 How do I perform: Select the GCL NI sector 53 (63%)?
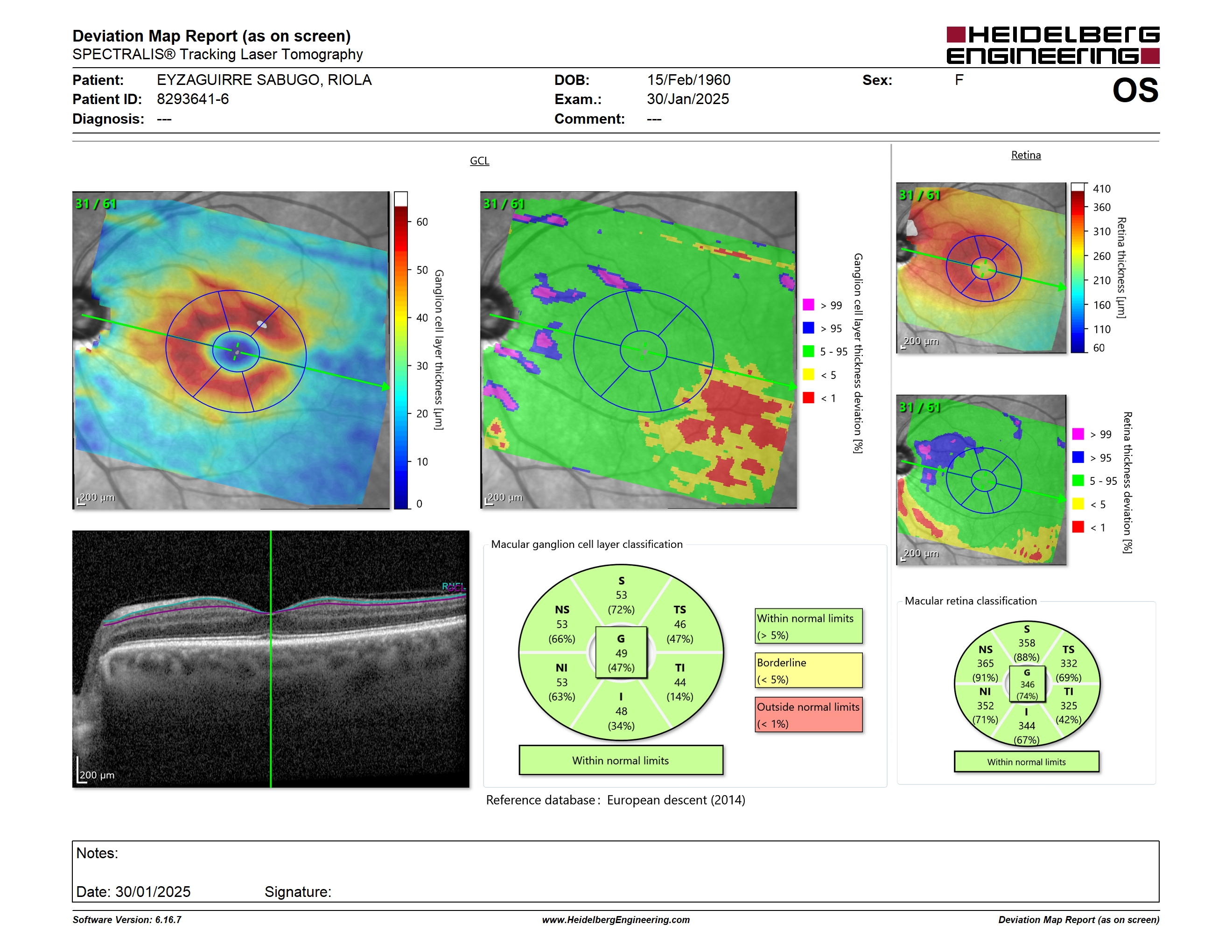[x=562, y=682]
